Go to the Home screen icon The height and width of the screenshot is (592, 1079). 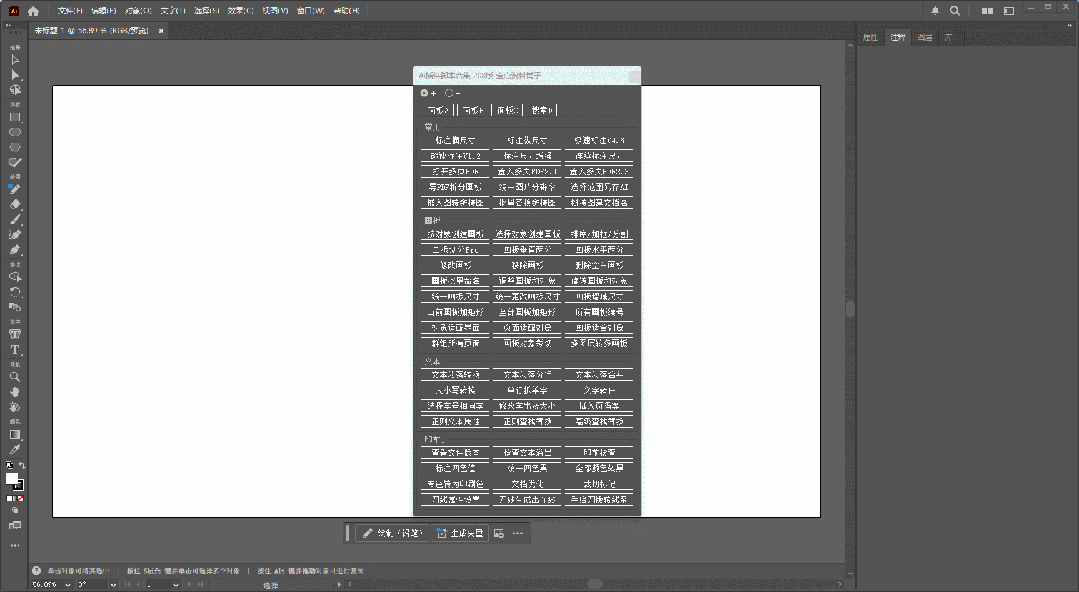(33, 10)
